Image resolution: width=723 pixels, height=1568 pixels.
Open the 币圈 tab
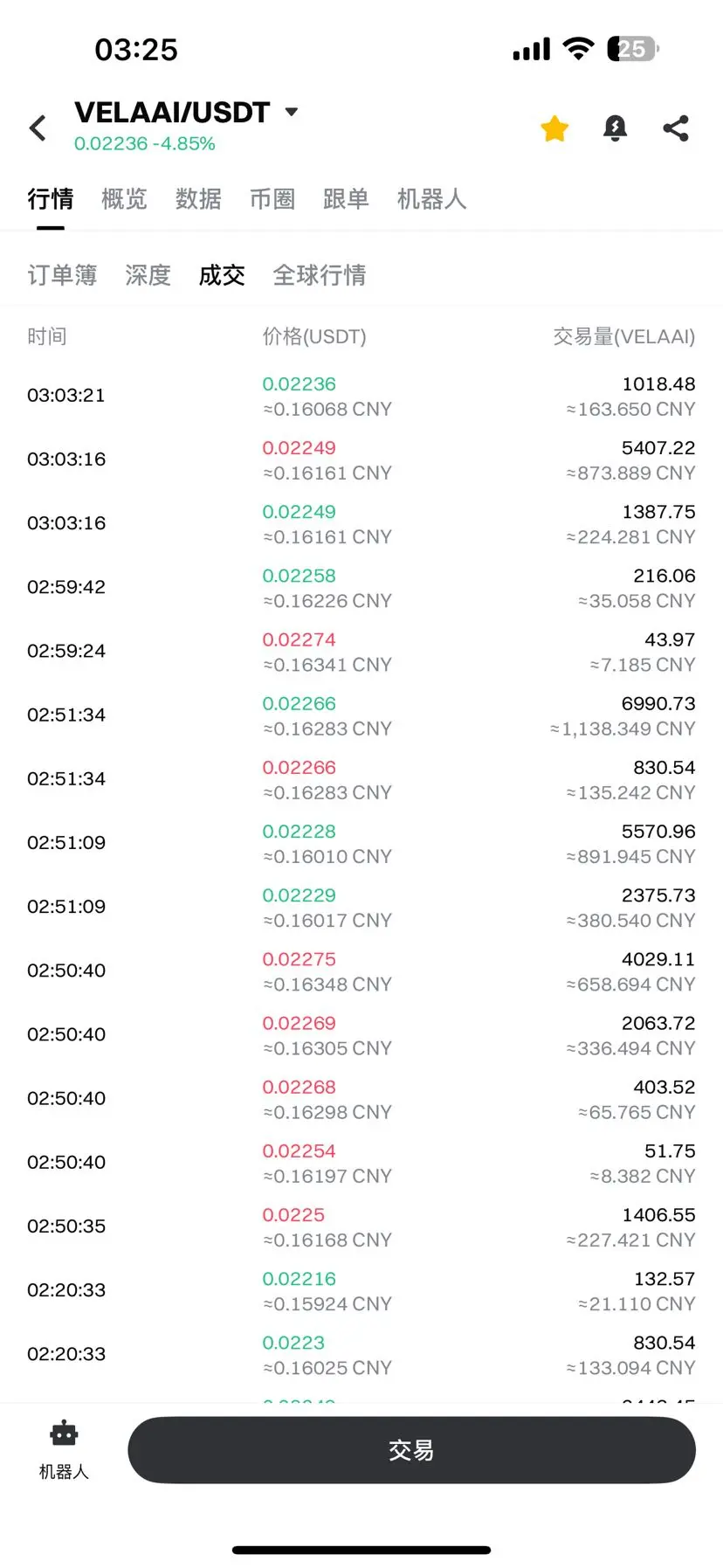coord(272,199)
